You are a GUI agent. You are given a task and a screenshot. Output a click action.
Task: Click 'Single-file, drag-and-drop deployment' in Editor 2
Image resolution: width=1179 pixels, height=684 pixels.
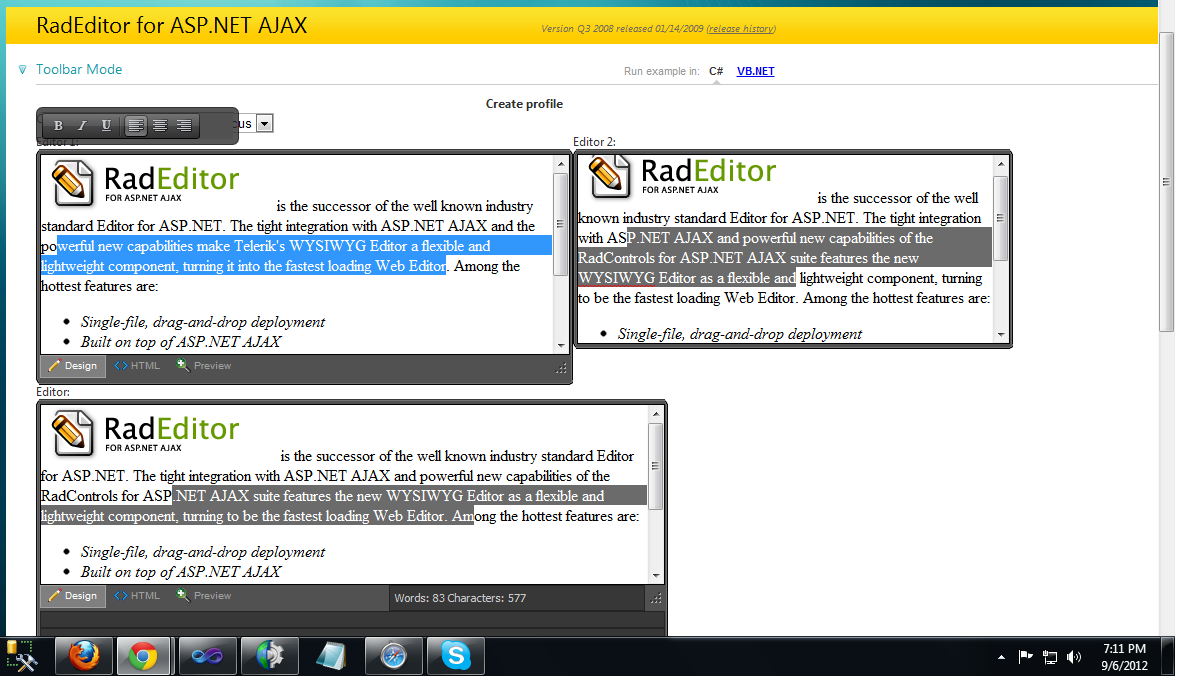pos(740,334)
